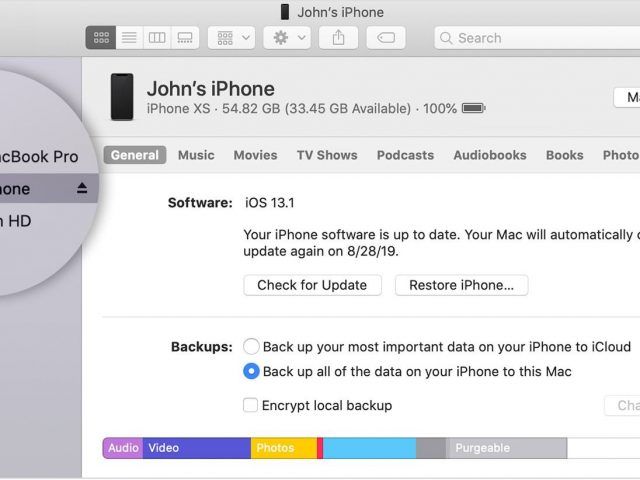Click the Finder Search field
This screenshot has height=480, width=640.
(537, 38)
